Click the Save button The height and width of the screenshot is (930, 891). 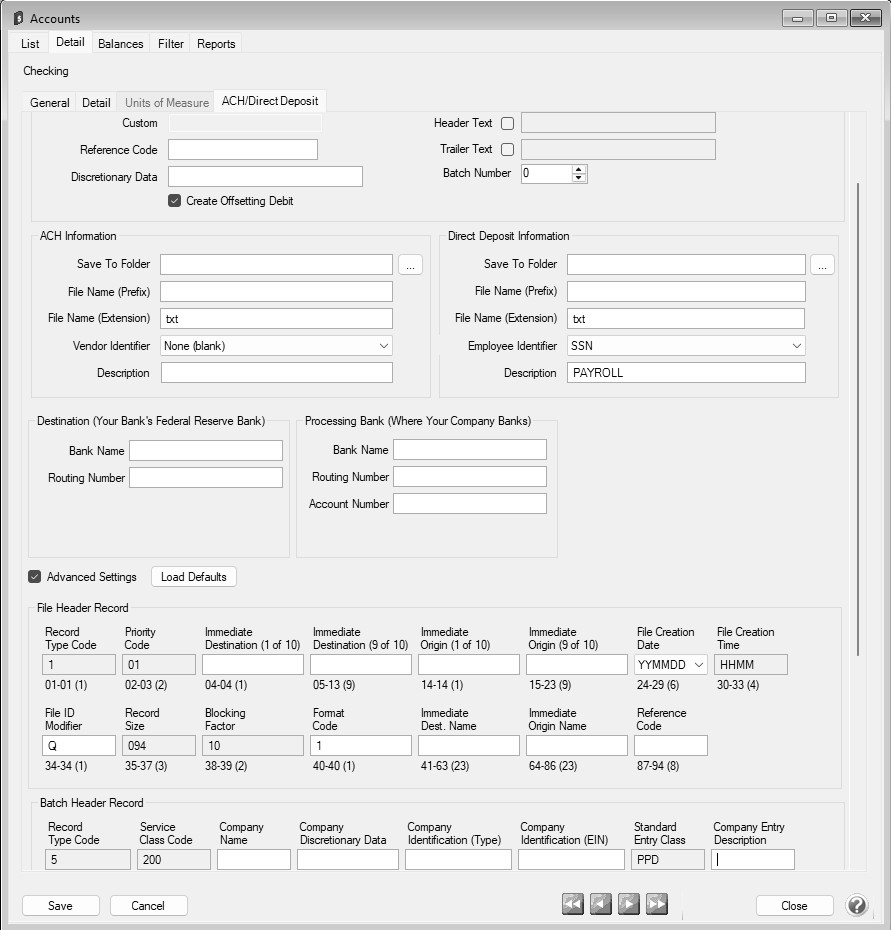(61, 906)
